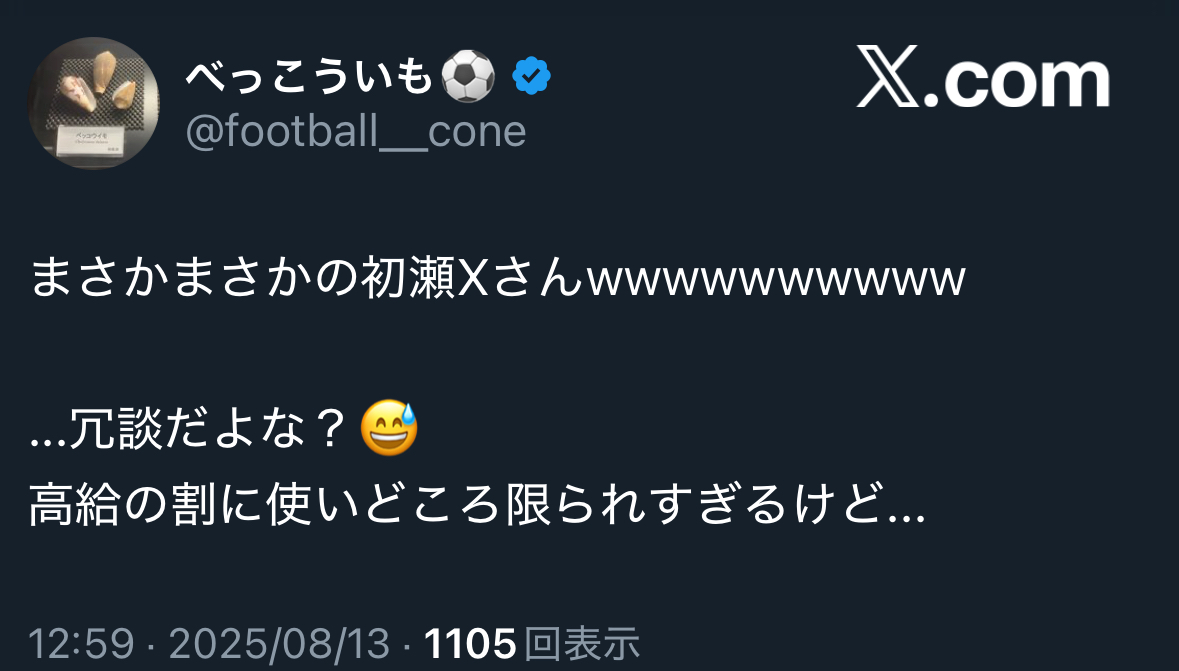1179x671 pixels.
Task: Open the @football__cone handle link
Action: pyautogui.click(x=356, y=131)
